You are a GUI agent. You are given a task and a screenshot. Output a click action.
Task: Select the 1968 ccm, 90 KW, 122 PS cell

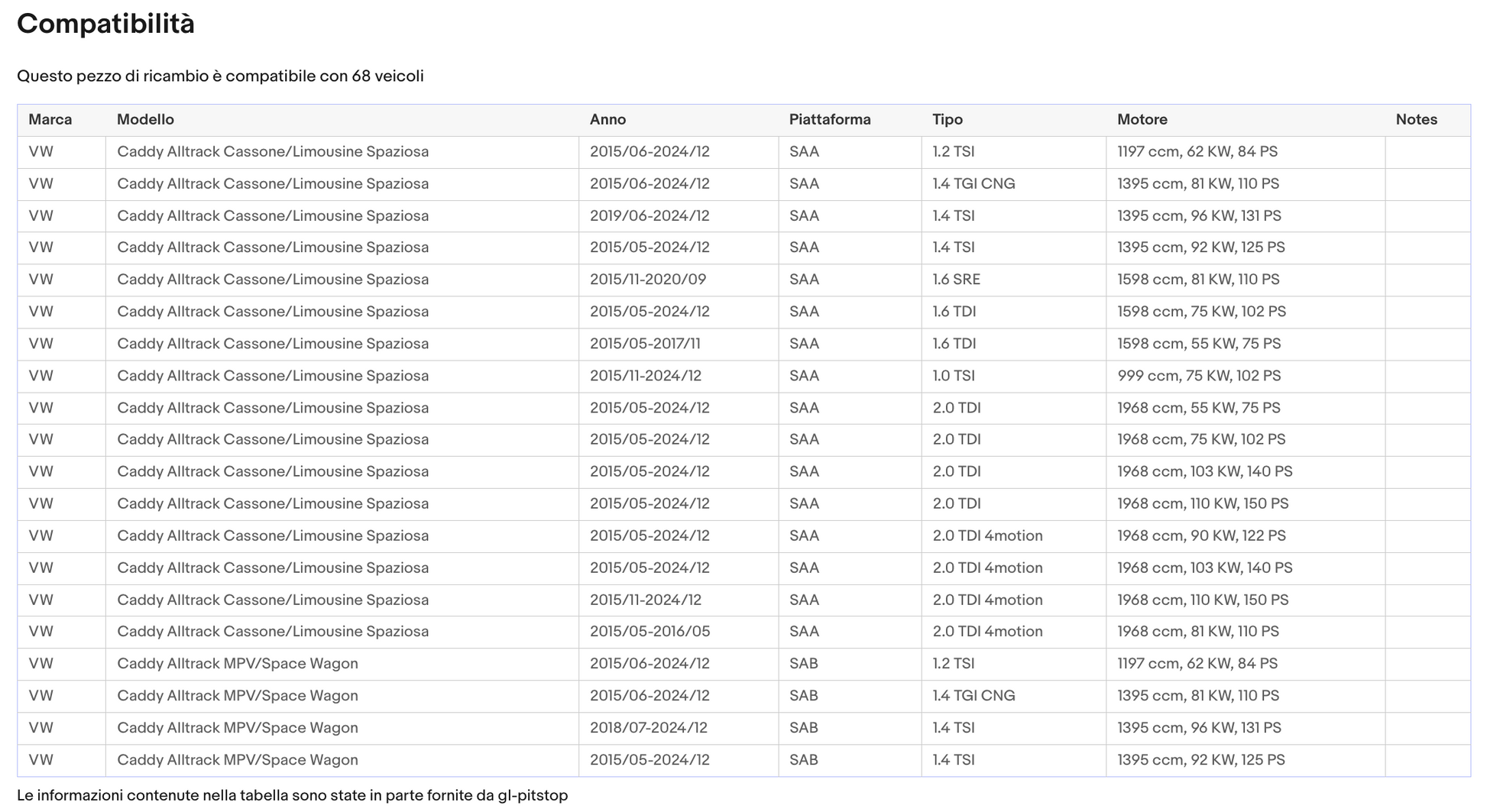pos(1201,536)
